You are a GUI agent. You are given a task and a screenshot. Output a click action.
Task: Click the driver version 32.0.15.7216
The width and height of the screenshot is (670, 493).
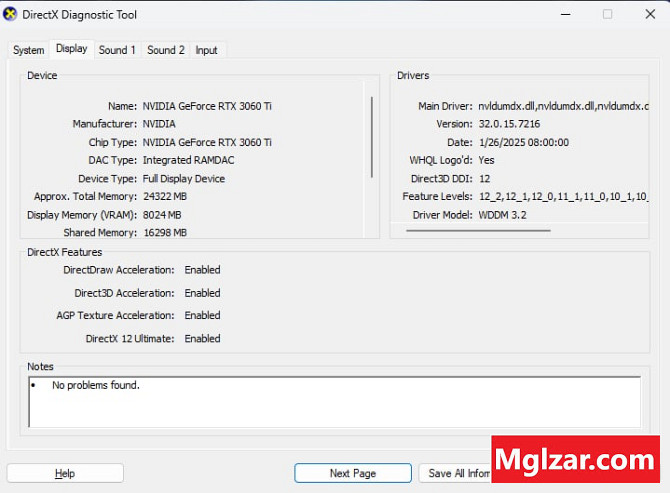(509, 124)
